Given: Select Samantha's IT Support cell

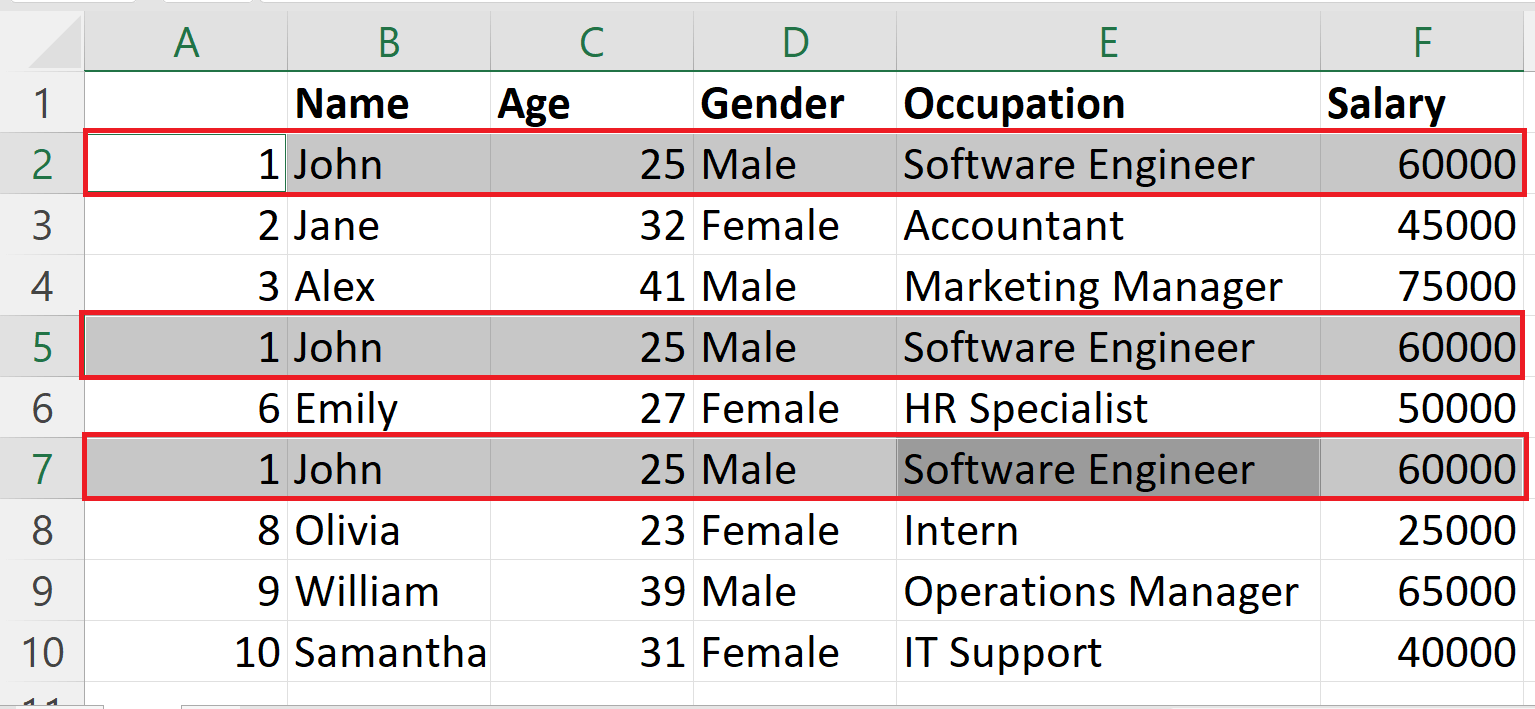Looking at the screenshot, I should (x=1108, y=652).
